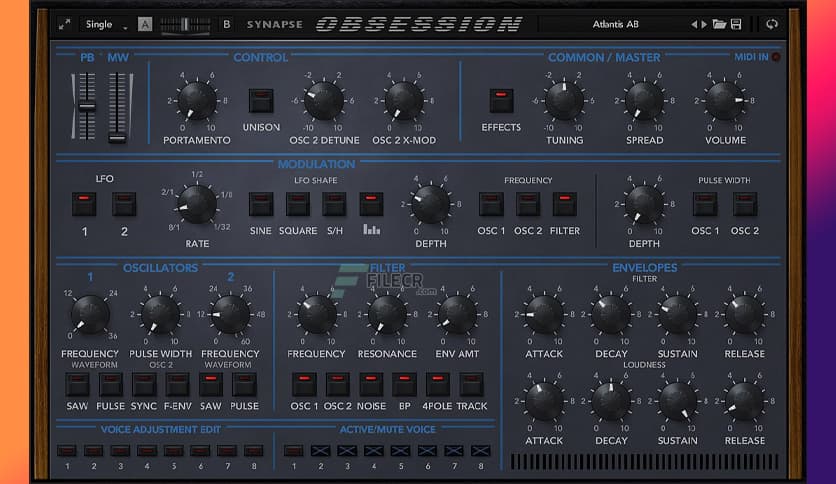Toggle oscillator 2 Pulse waveform

[x=244, y=384]
